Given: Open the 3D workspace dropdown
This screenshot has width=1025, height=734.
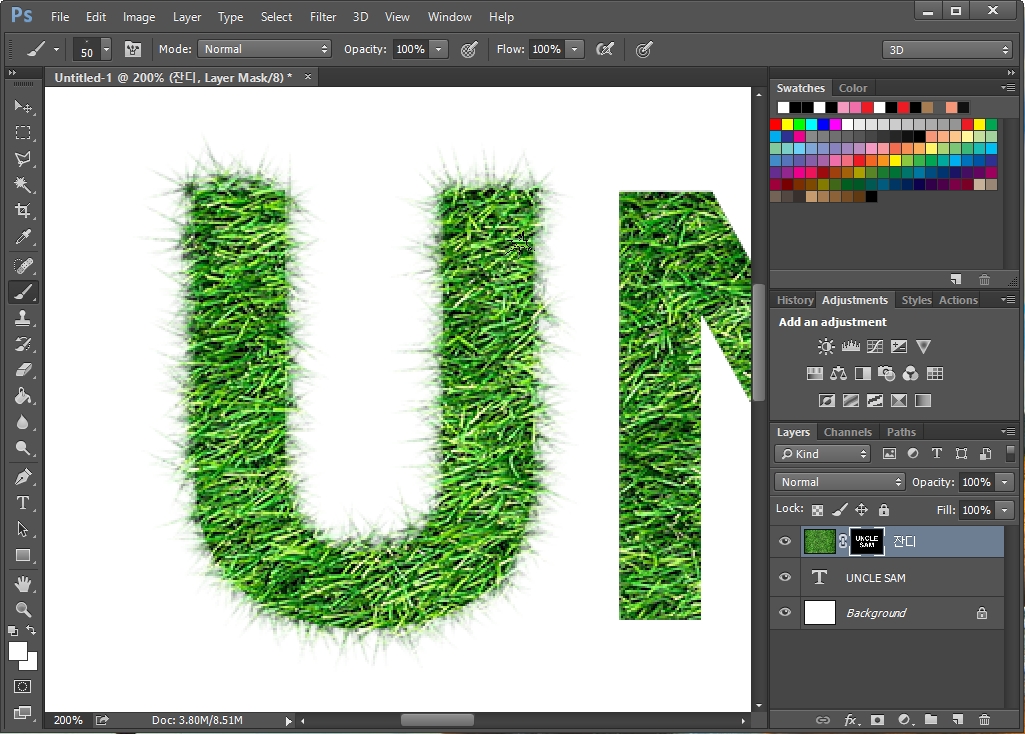Looking at the screenshot, I should coord(947,50).
